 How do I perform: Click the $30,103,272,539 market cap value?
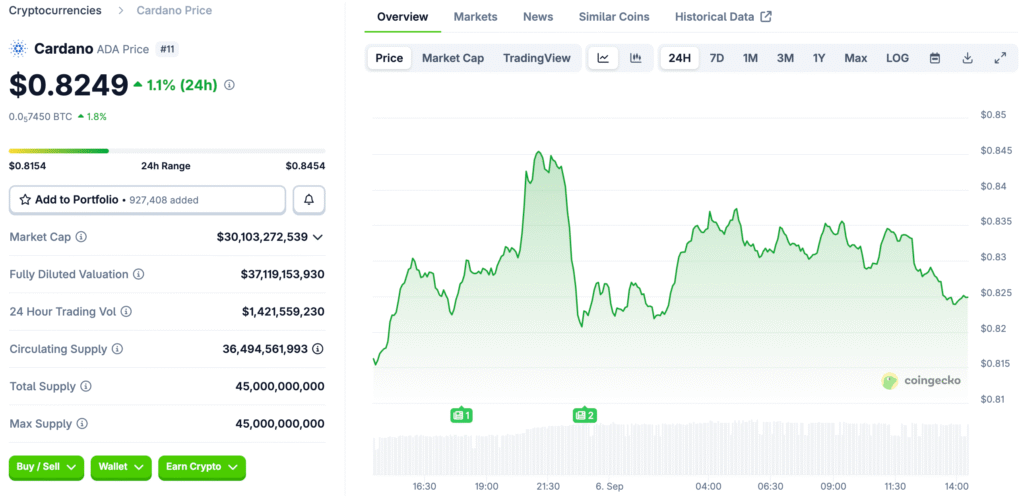(x=262, y=237)
